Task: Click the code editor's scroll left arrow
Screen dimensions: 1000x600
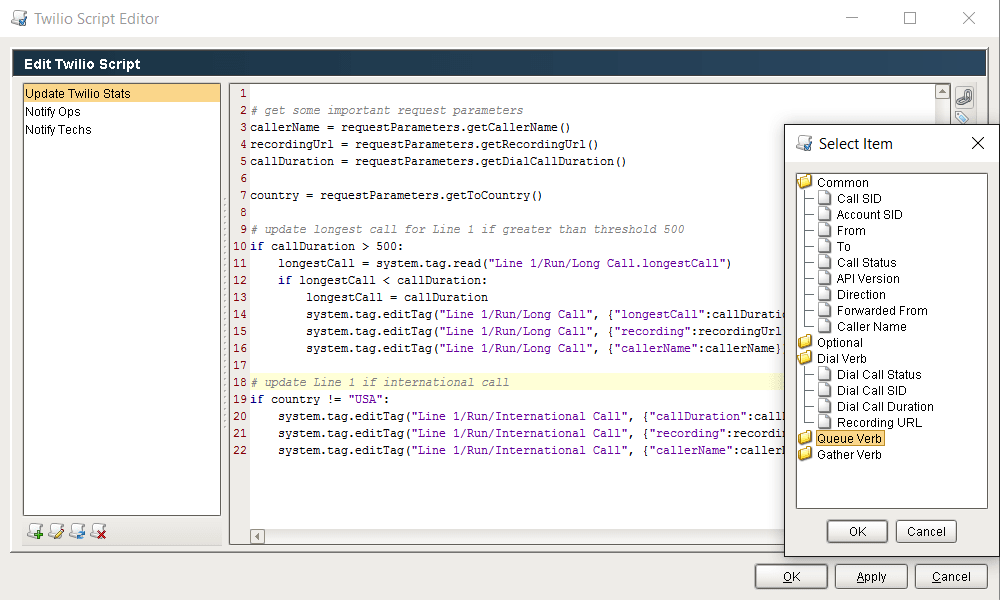Action: tap(257, 536)
